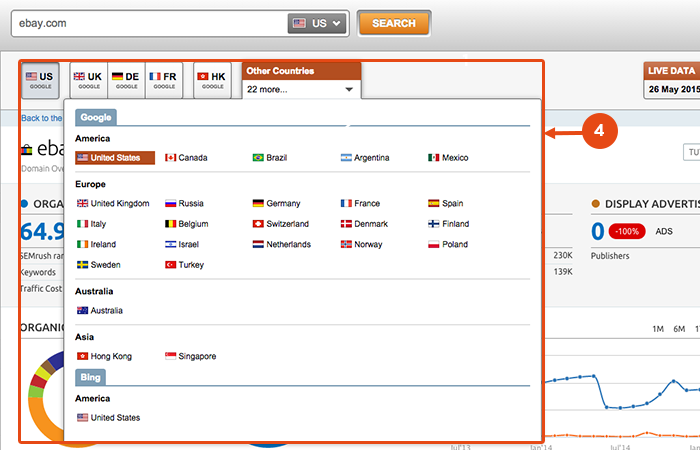The width and height of the screenshot is (700, 450).
Task: Open the Bing section tab in dropdown
Action: [x=90, y=377]
